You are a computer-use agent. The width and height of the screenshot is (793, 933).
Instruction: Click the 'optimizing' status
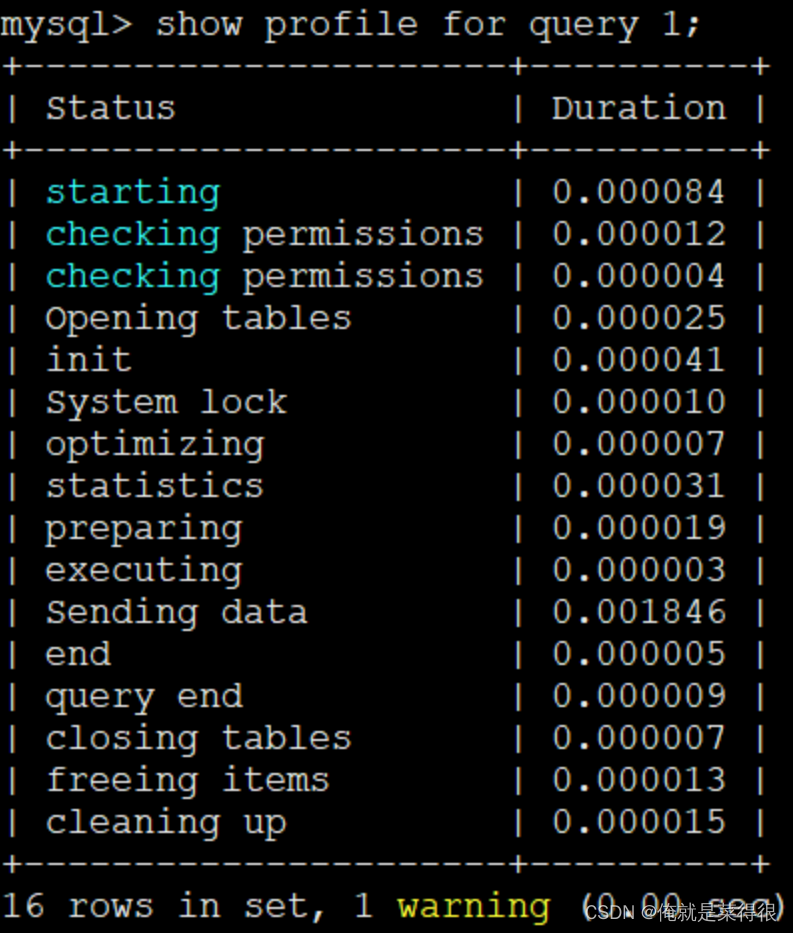point(155,445)
